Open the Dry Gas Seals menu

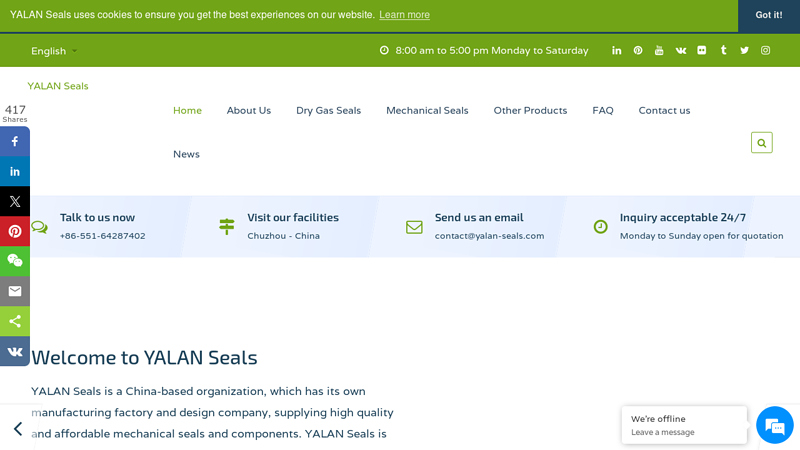coord(329,110)
